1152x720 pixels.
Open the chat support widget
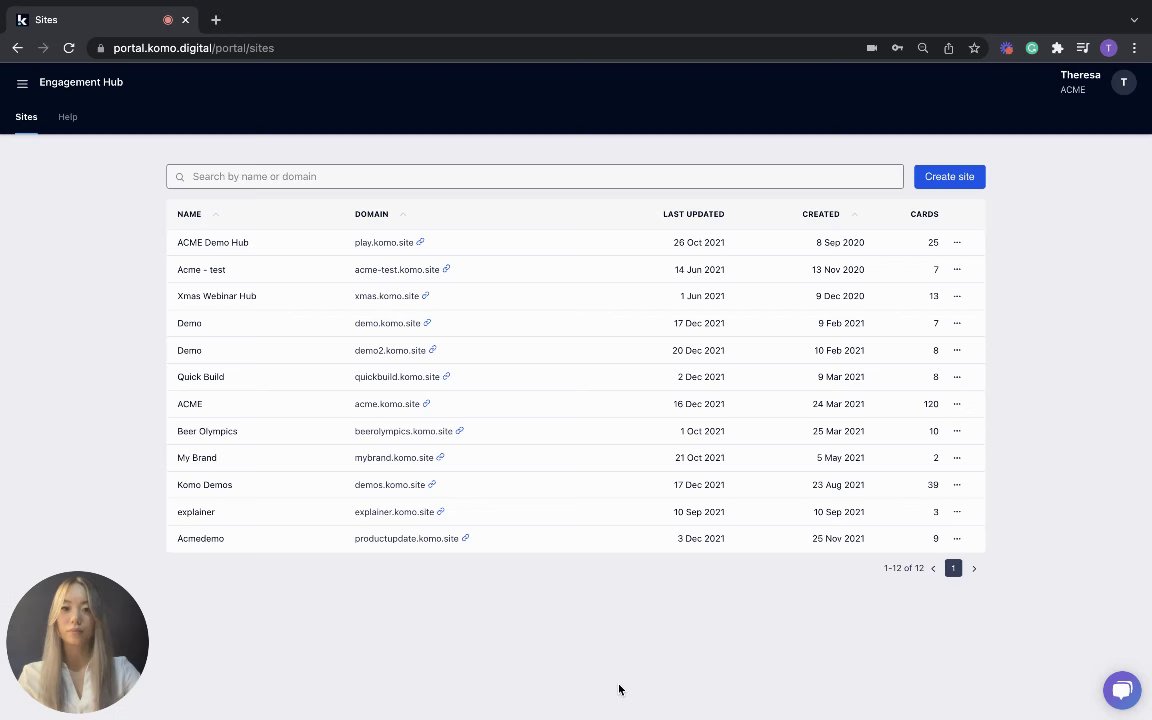[x=1122, y=690]
